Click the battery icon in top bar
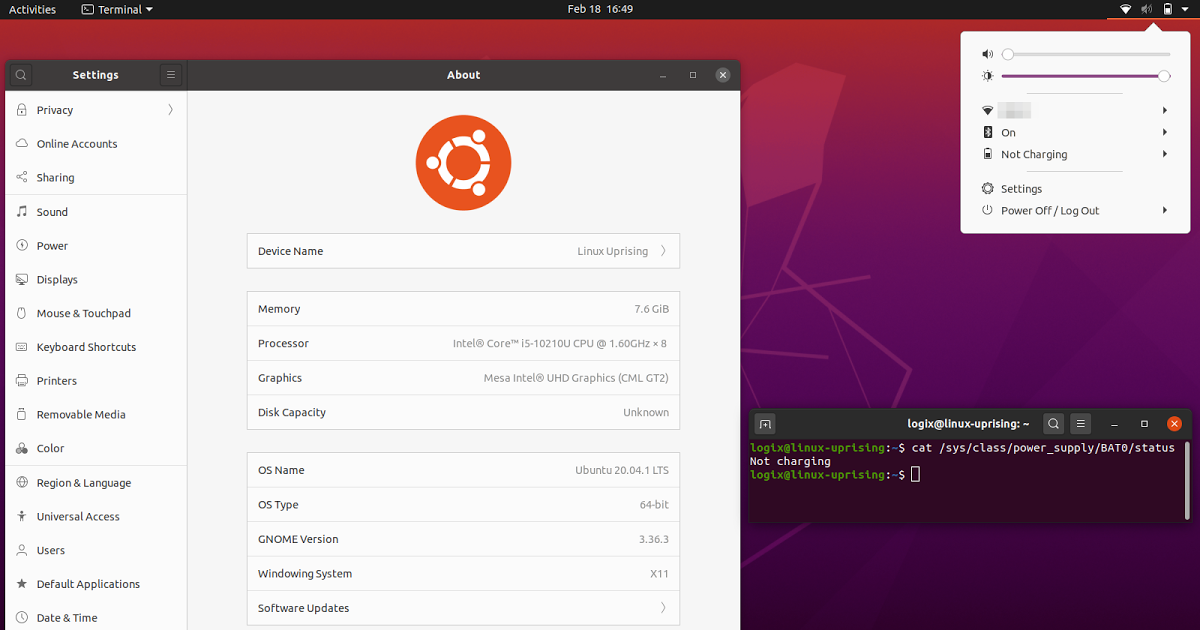 point(1167,9)
